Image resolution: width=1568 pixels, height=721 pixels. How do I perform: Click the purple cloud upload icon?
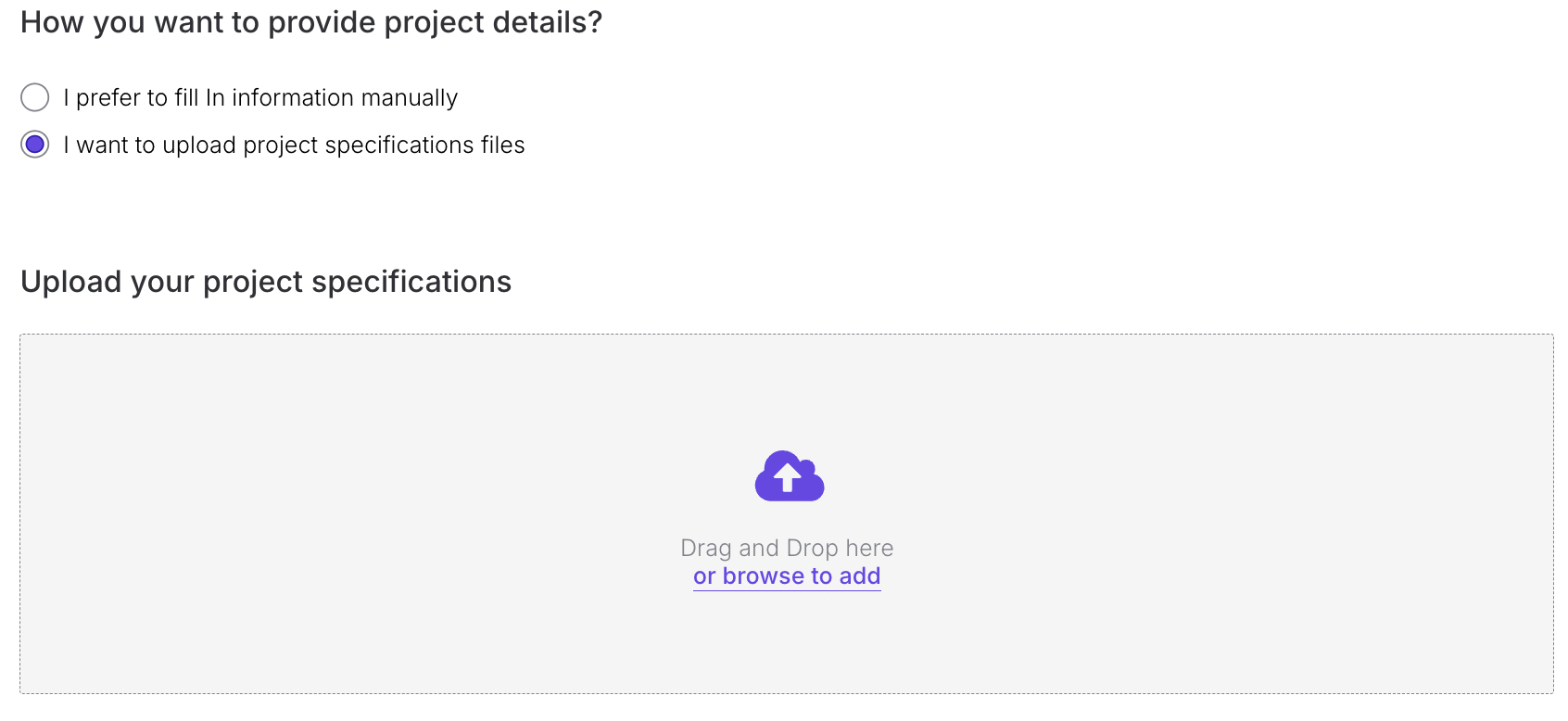tap(789, 476)
